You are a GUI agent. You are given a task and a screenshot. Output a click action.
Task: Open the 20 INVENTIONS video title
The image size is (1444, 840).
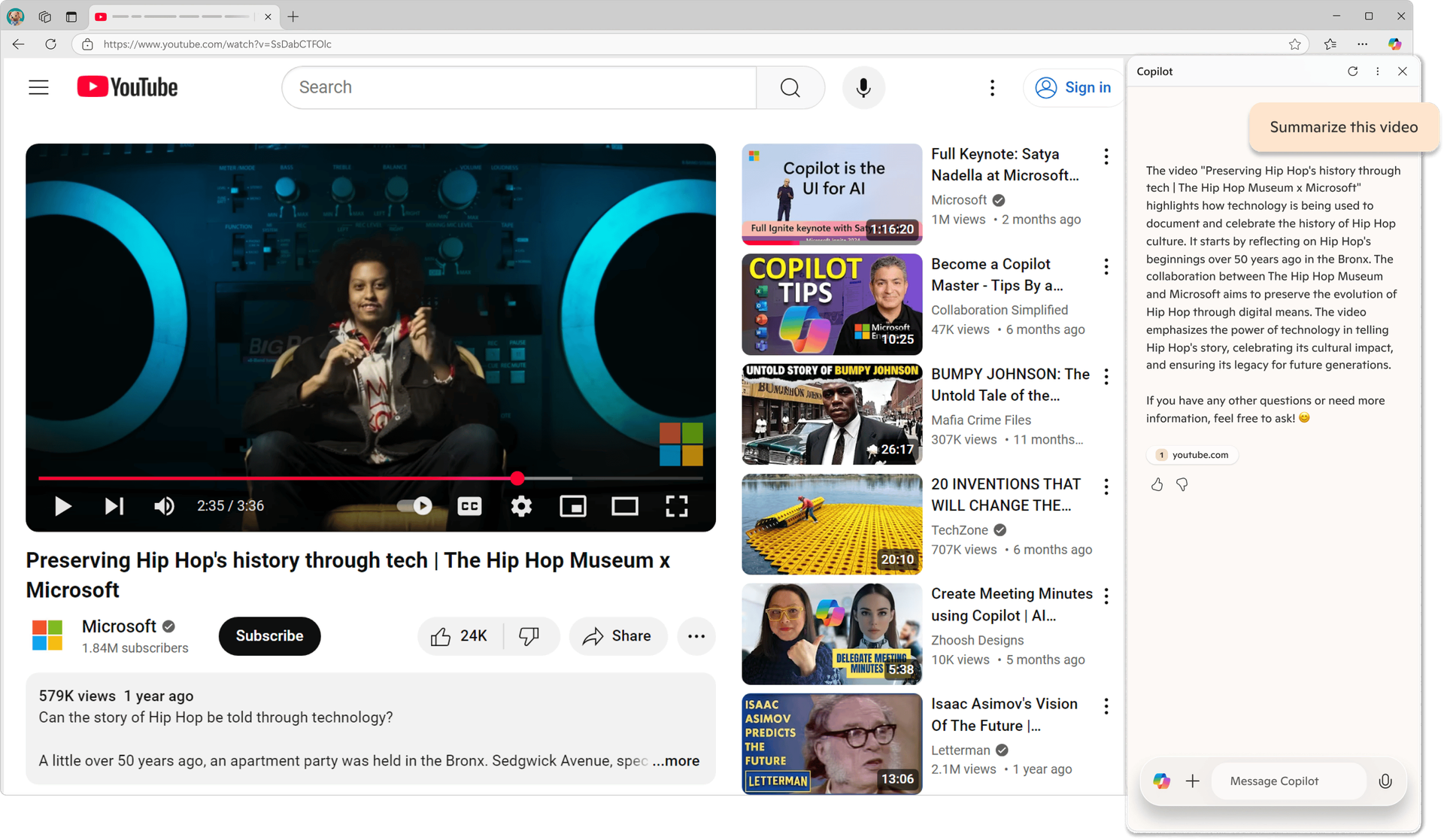coord(1006,495)
